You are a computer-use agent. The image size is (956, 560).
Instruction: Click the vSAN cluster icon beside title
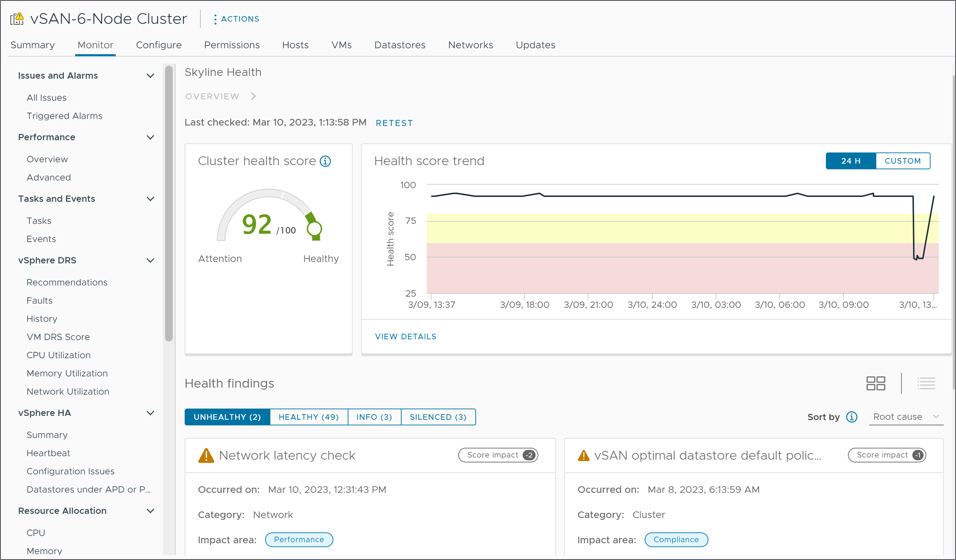[x=17, y=19]
